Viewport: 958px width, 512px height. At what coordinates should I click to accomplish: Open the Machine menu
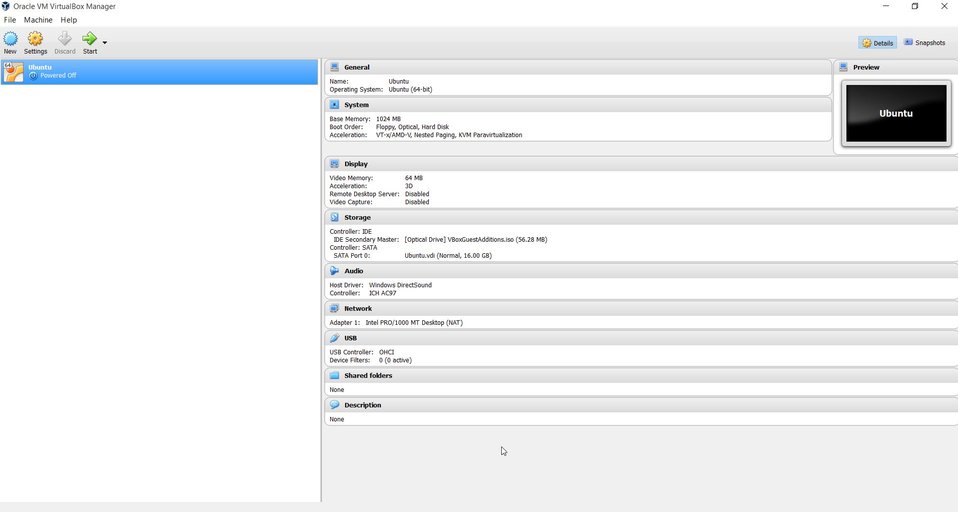38,20
